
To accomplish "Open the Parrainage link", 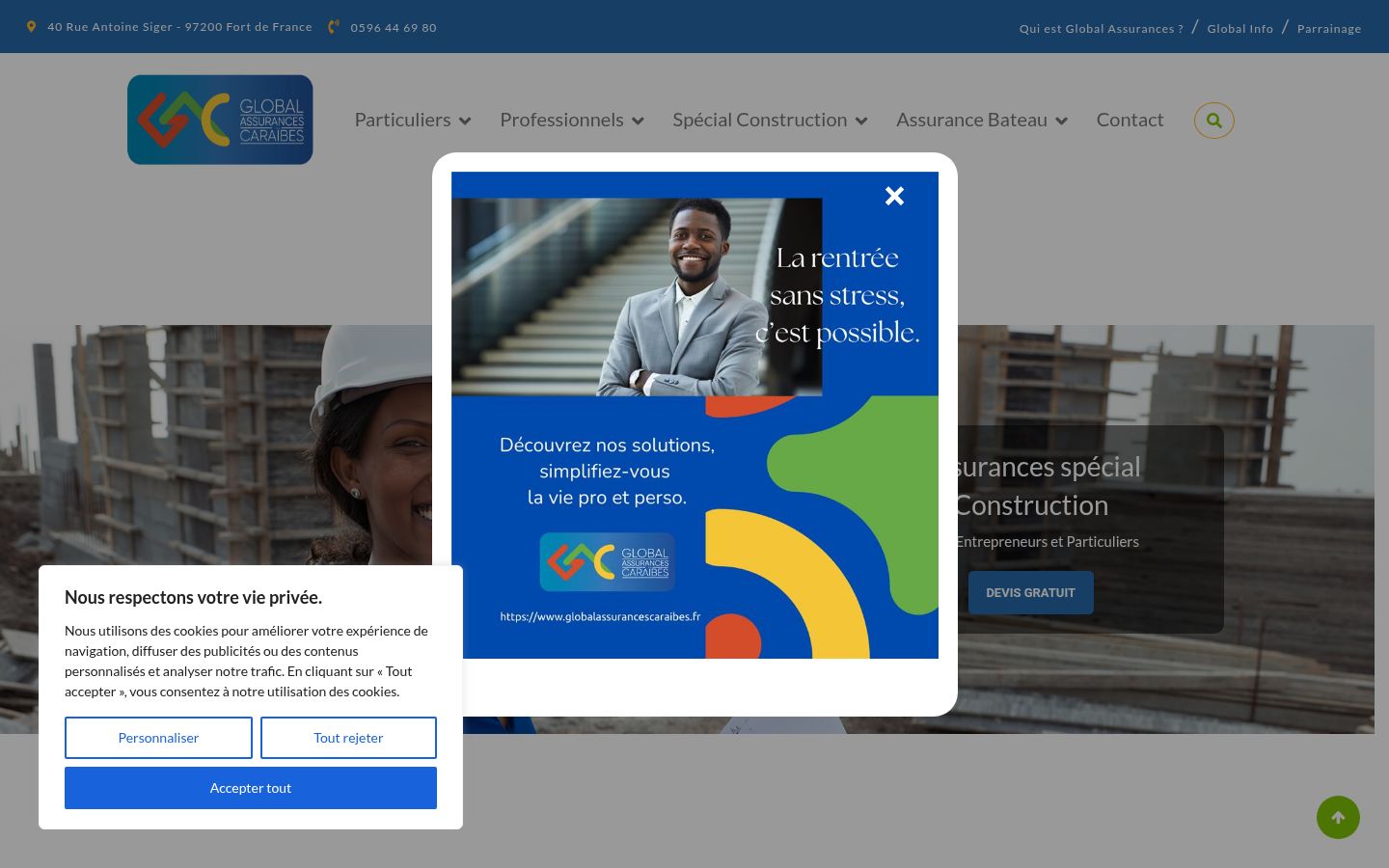I will coord(1329,29).
